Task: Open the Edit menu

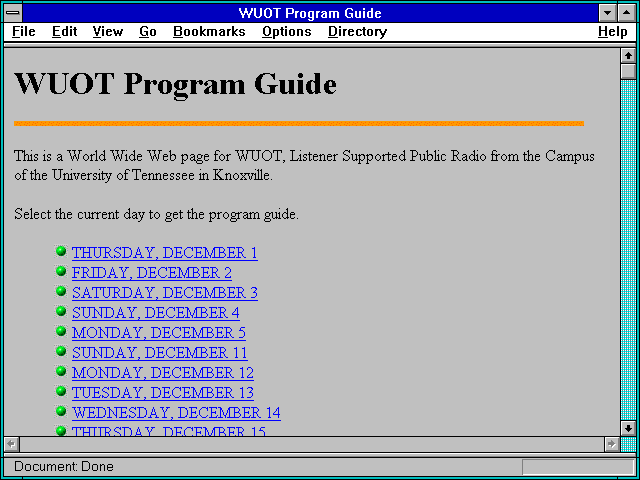Action: [64, 32]
